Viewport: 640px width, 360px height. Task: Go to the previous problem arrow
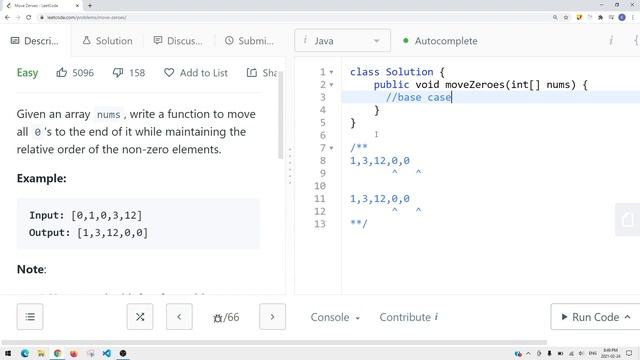(179, 317)
